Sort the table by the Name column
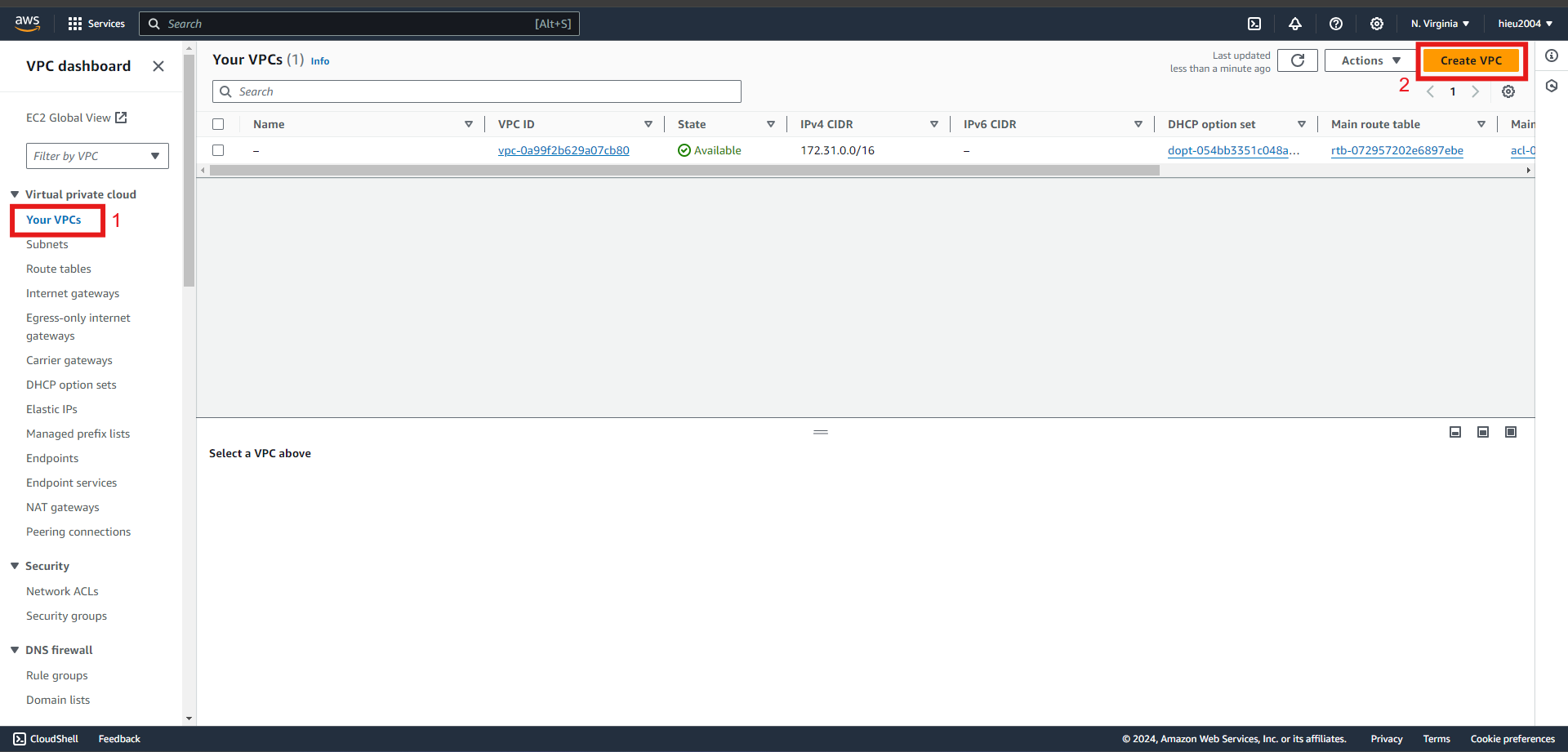This screenshot has height=752, width=1568. (469, 124)
